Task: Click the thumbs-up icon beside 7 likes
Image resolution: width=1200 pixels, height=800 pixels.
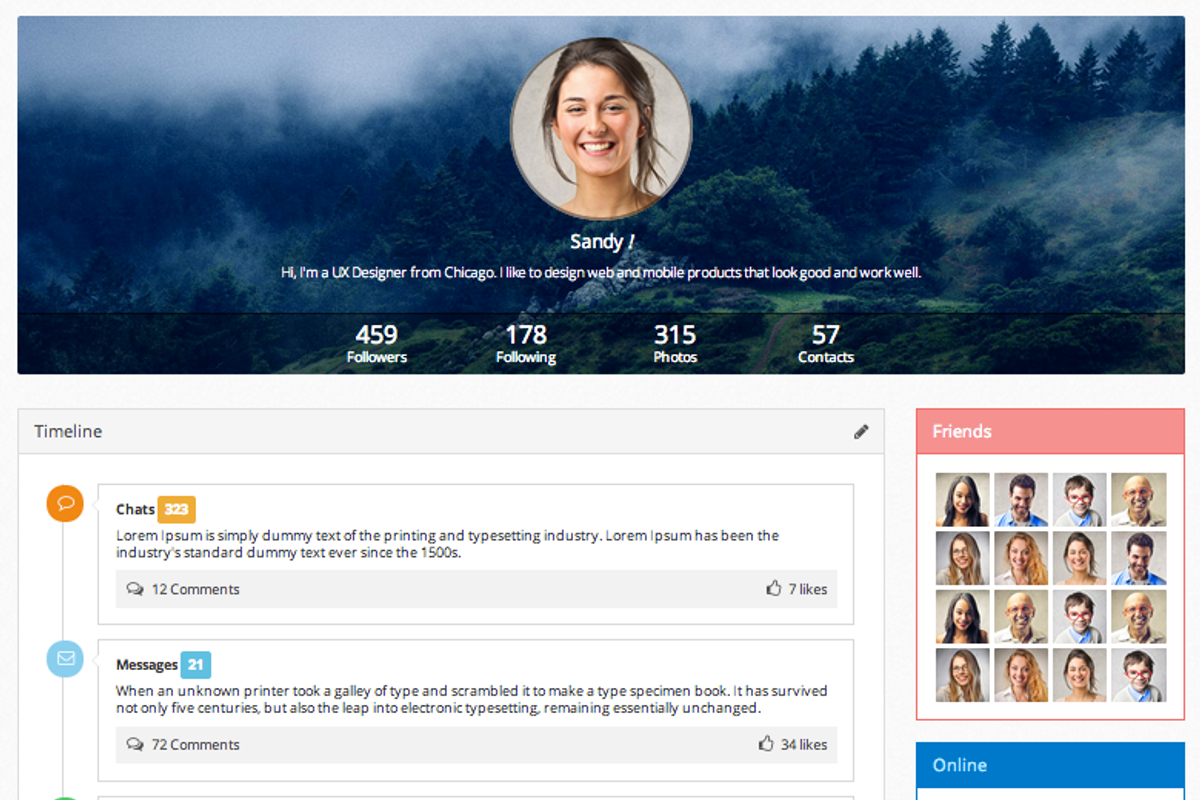Action: pyautogui.click(x=773, y=588)
